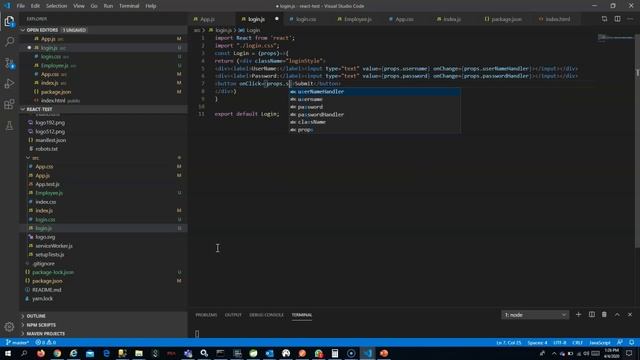The height and width of the screenshot is (360, 640).
Task: Collapse the Open Editors section
Action: (23, 30)
